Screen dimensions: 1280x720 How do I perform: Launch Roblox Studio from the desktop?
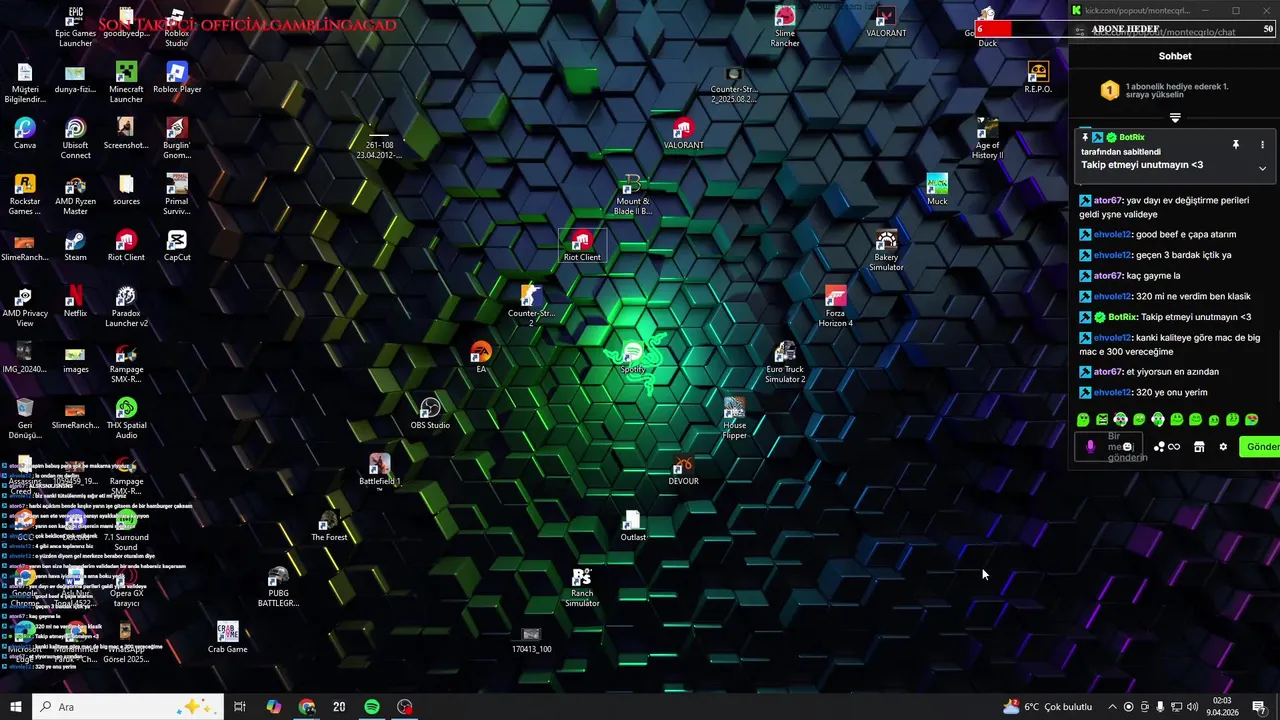[176, 27]
